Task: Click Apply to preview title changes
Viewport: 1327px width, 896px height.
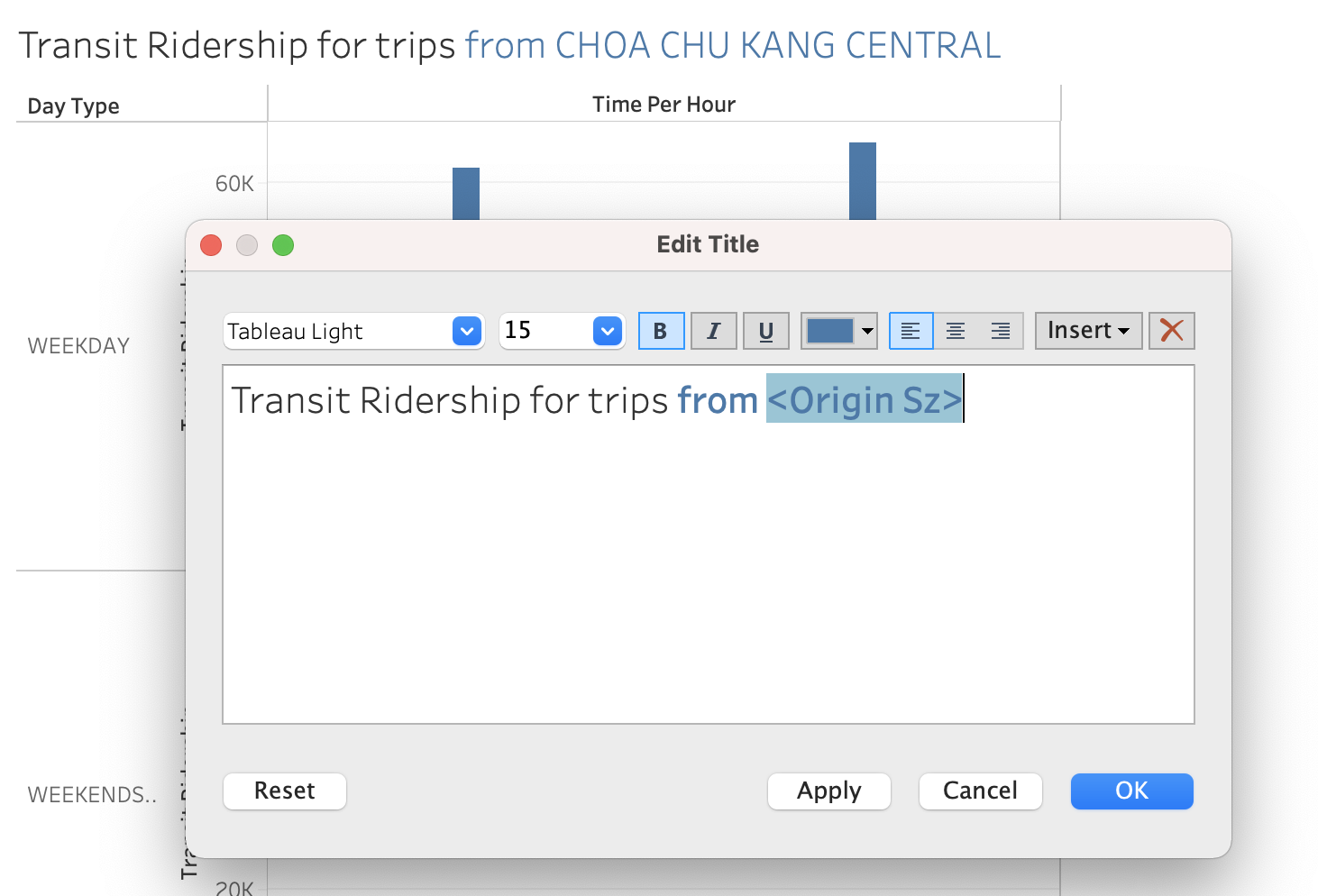Action: [x=828, y=791]
